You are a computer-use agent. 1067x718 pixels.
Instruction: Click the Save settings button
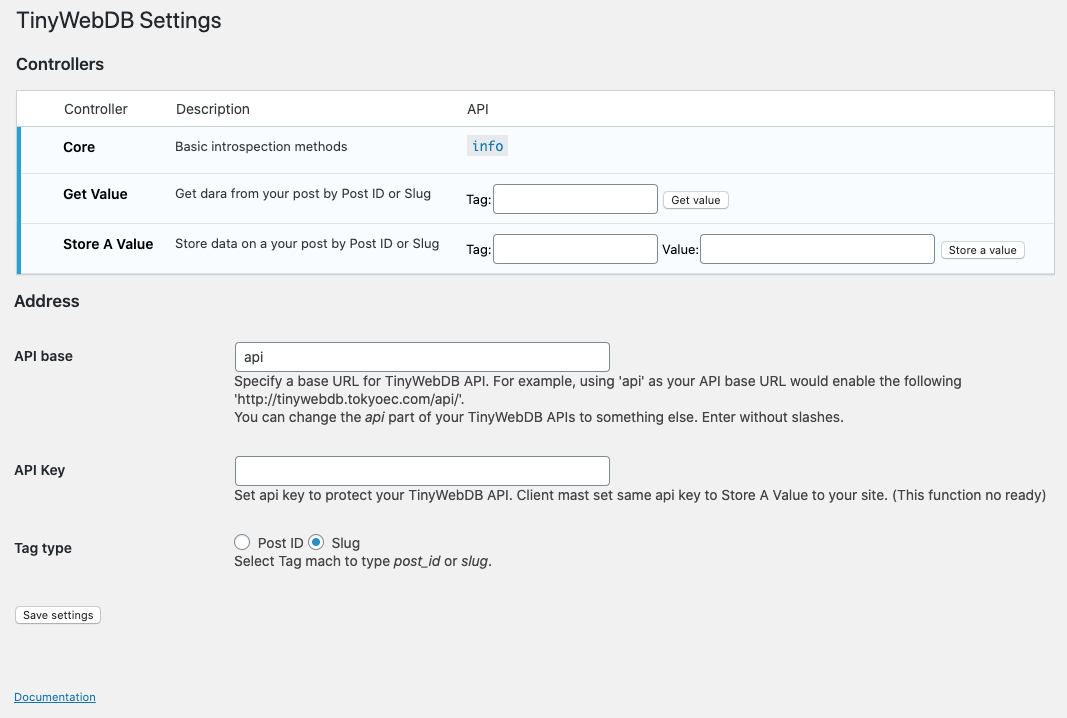point(58,615)
